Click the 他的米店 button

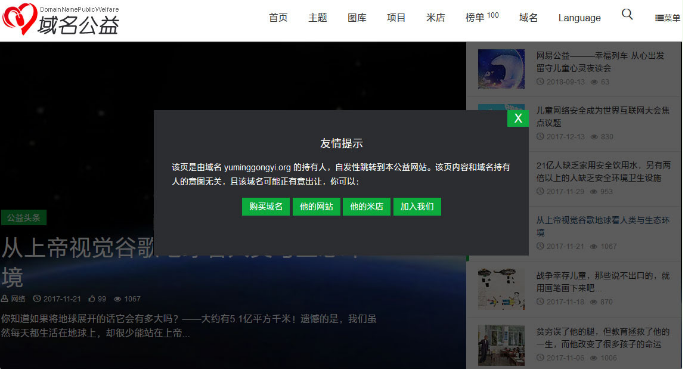point(367,207)
